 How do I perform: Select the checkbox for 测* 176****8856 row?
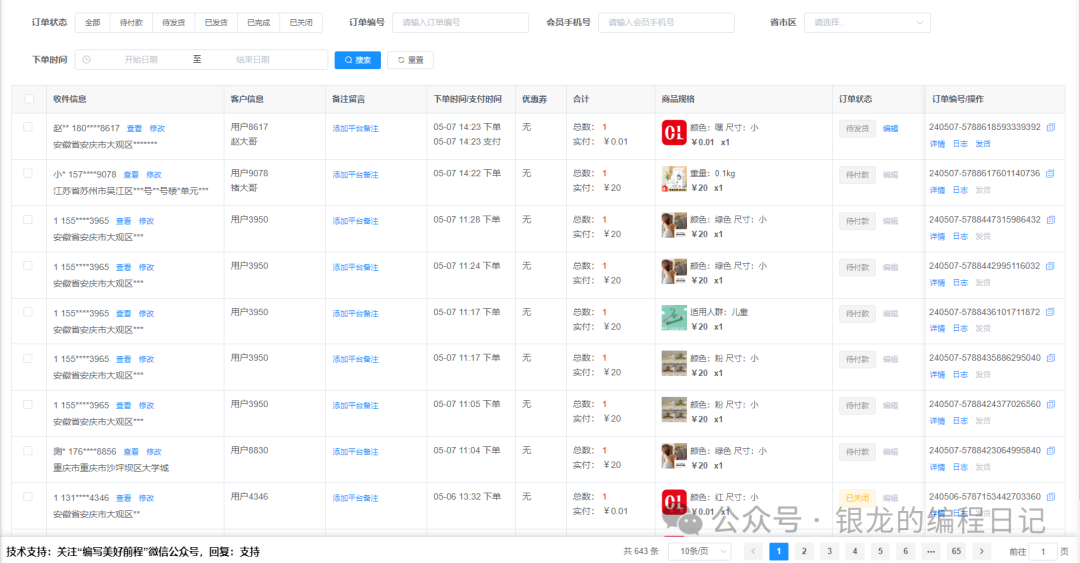pos(28,450)
